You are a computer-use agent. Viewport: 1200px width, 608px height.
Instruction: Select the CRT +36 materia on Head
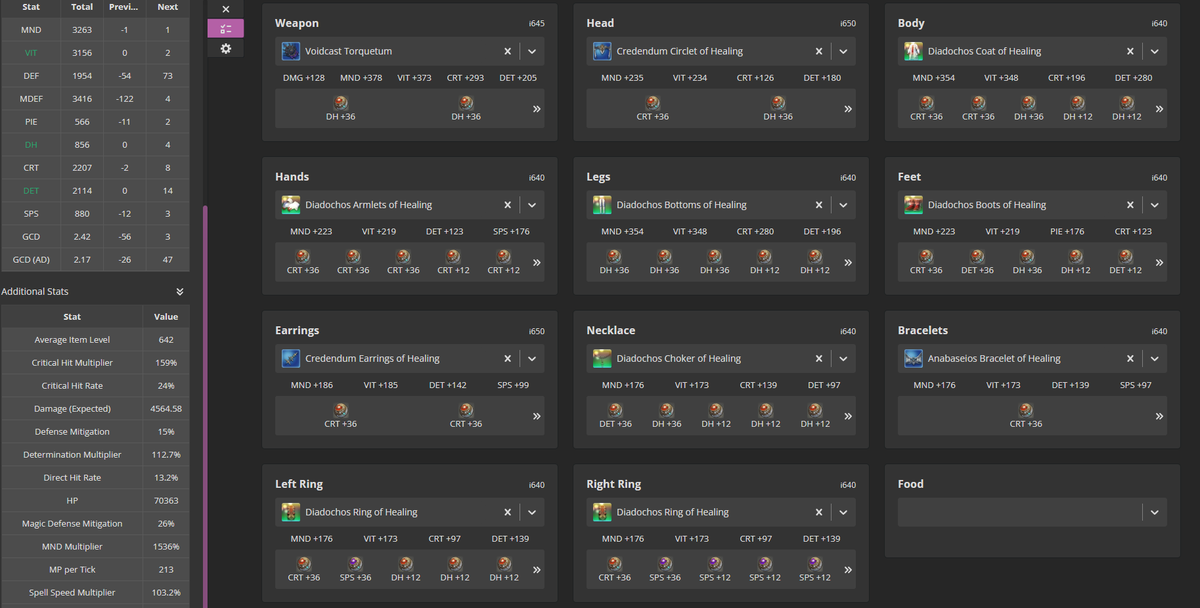(652, 109)
